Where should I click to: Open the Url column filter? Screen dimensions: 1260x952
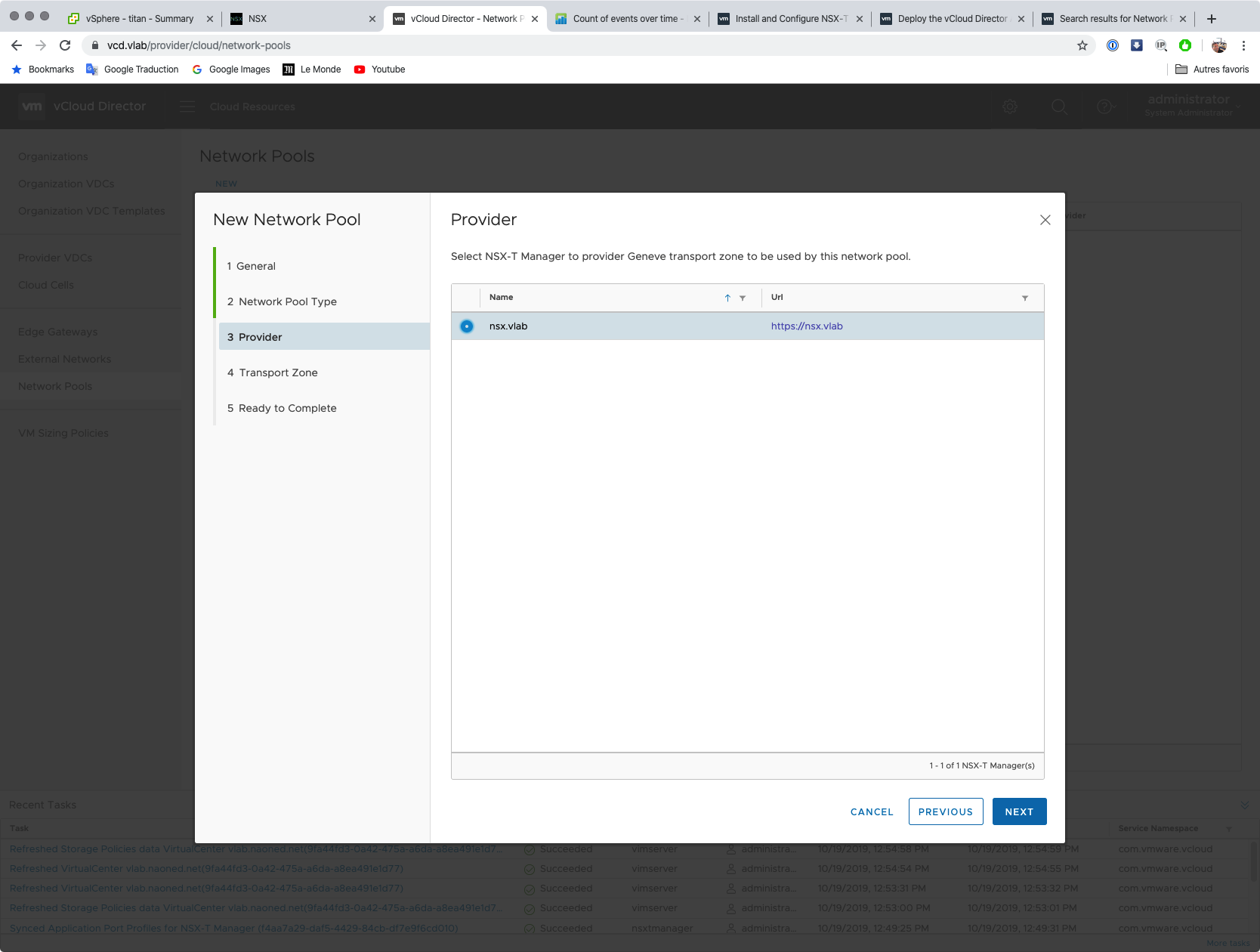[1025, 298]
